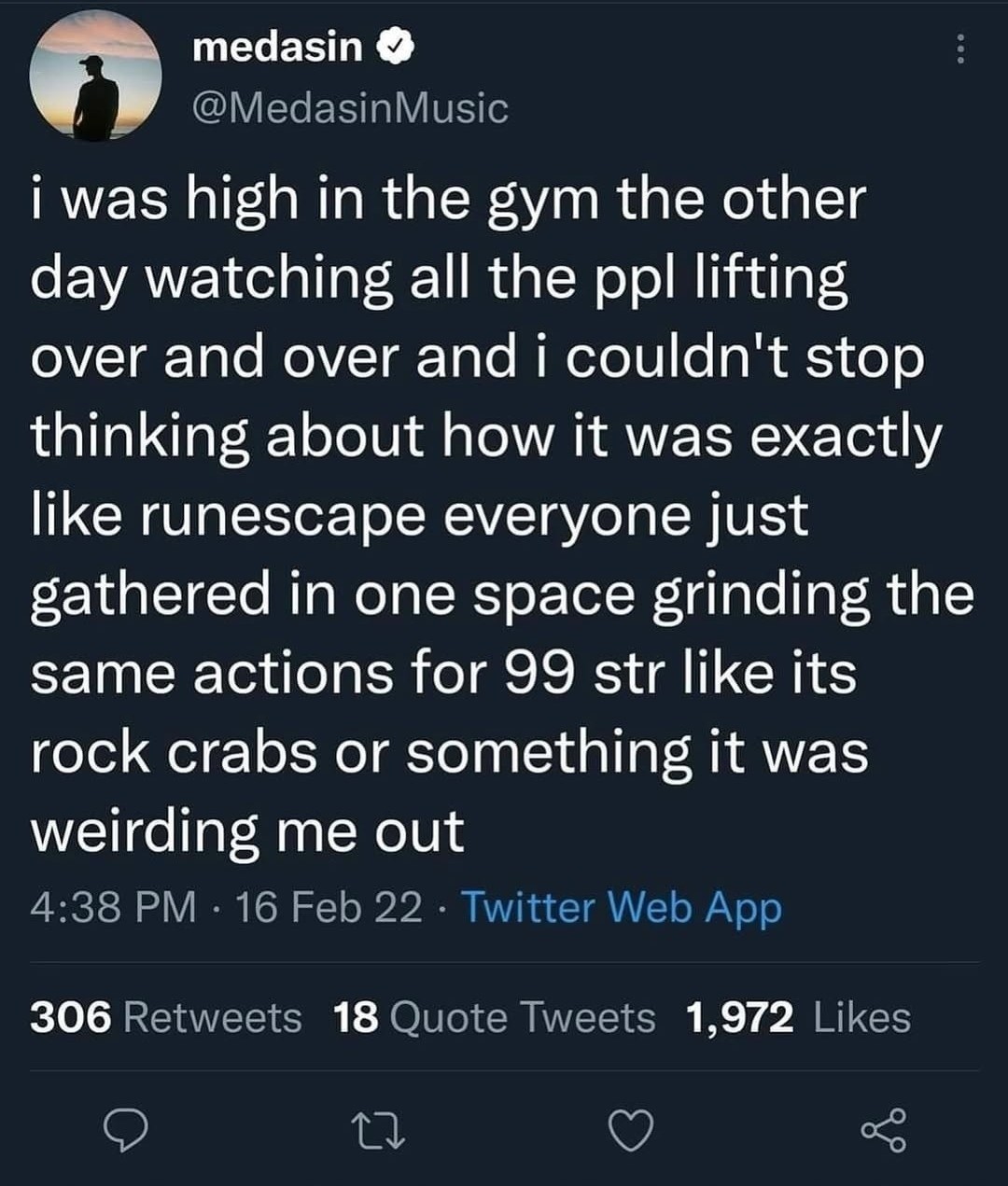Click the "Twitter Web App" source link

622,907
